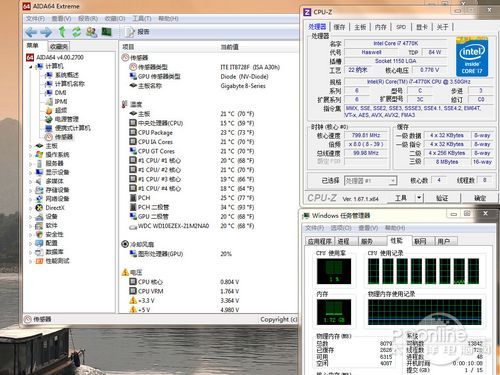The height and width of the screenshot is (375, 500).
Task: Switch to CPU-Z 关于 tab
Action: click(442, 27)
